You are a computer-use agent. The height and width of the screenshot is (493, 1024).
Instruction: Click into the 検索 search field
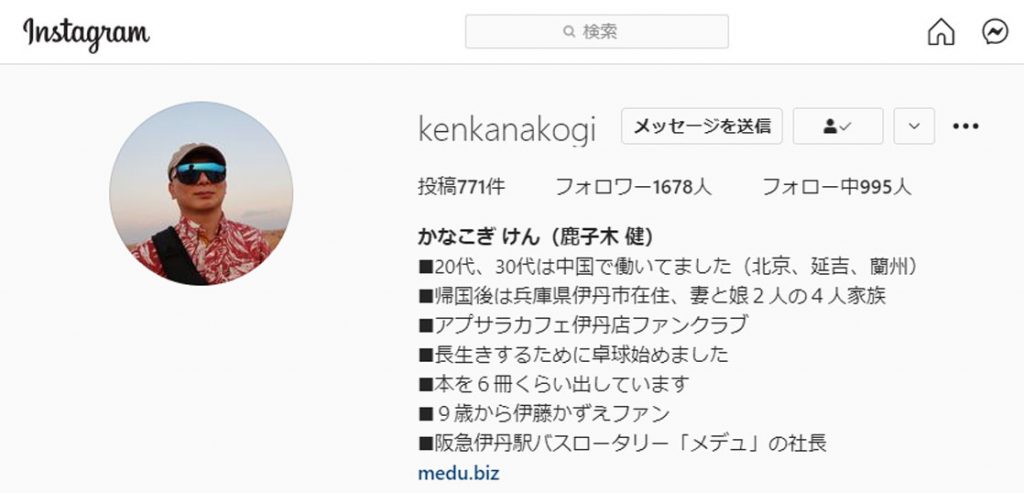[597, 31]
